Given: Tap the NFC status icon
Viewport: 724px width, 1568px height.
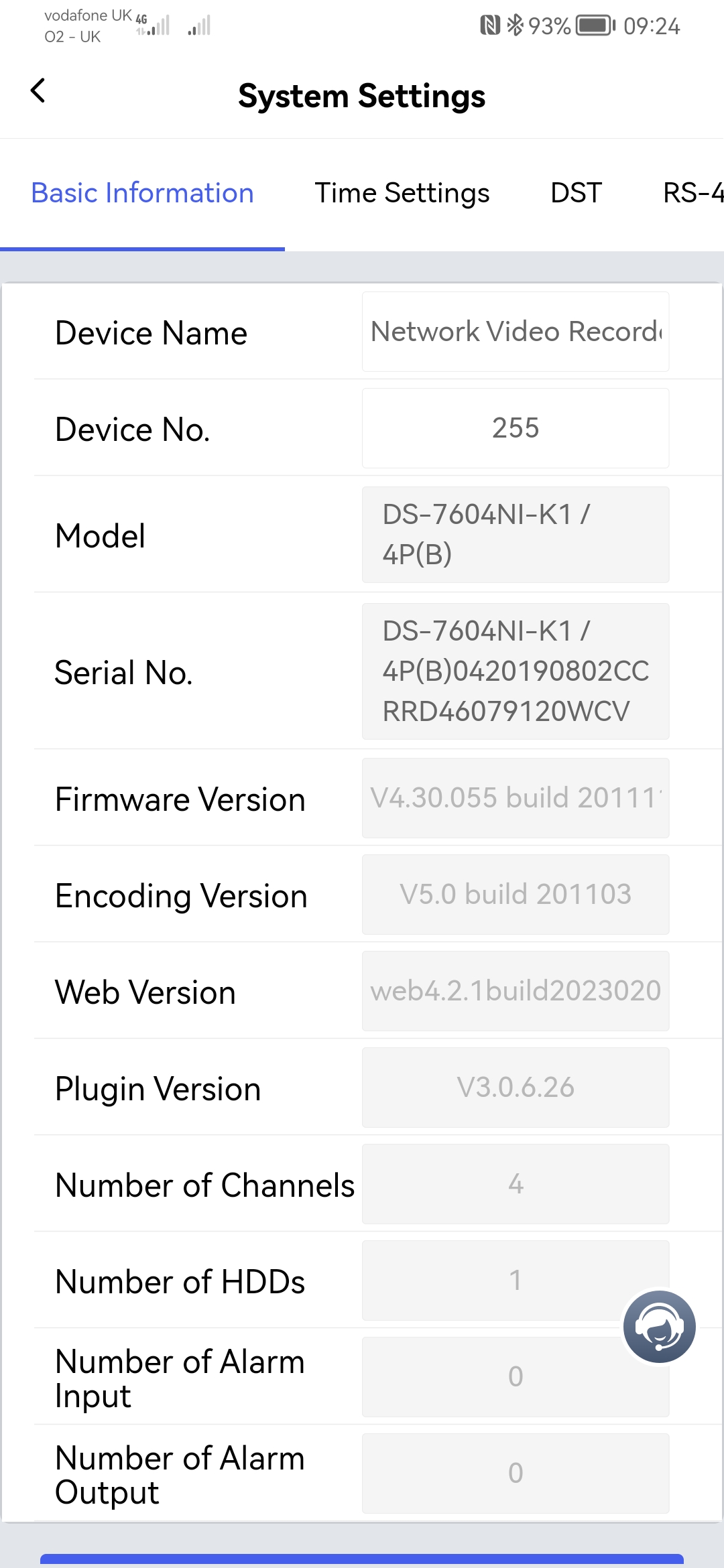Looking at the screenshot, I should 490,25.
